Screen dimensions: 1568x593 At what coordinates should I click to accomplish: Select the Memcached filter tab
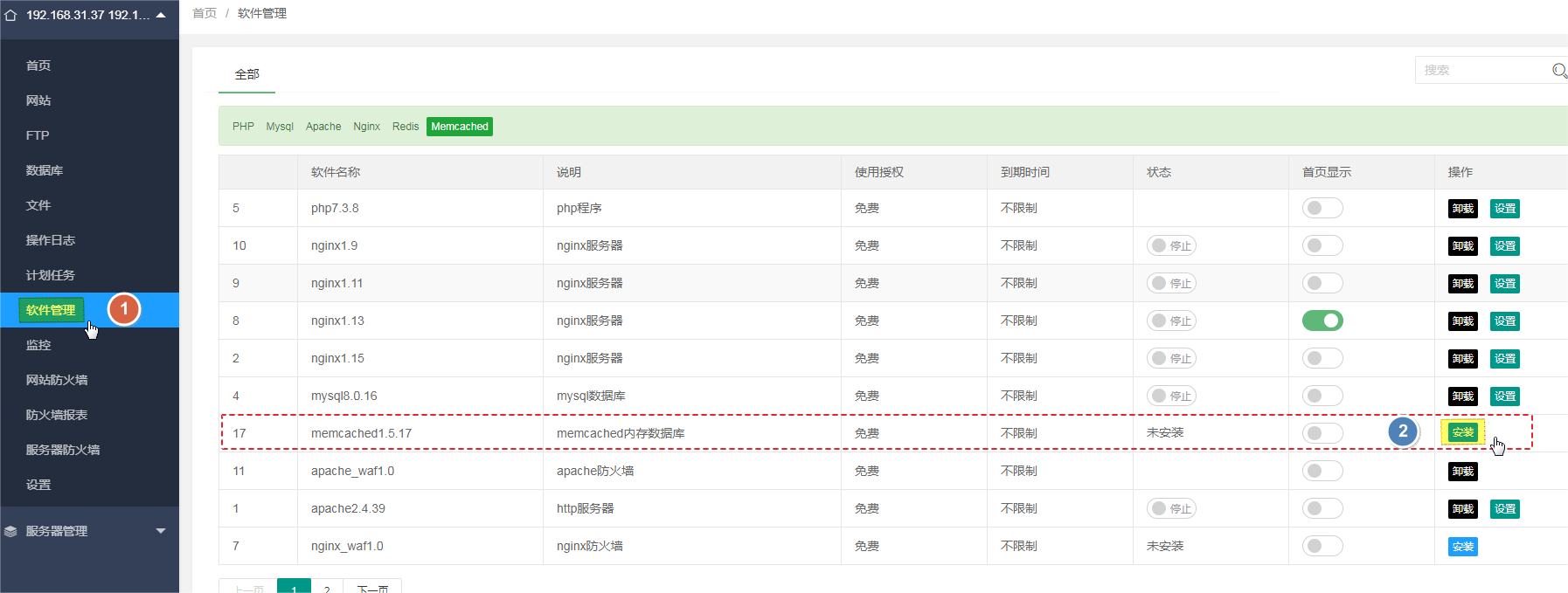tap(459, 127)
